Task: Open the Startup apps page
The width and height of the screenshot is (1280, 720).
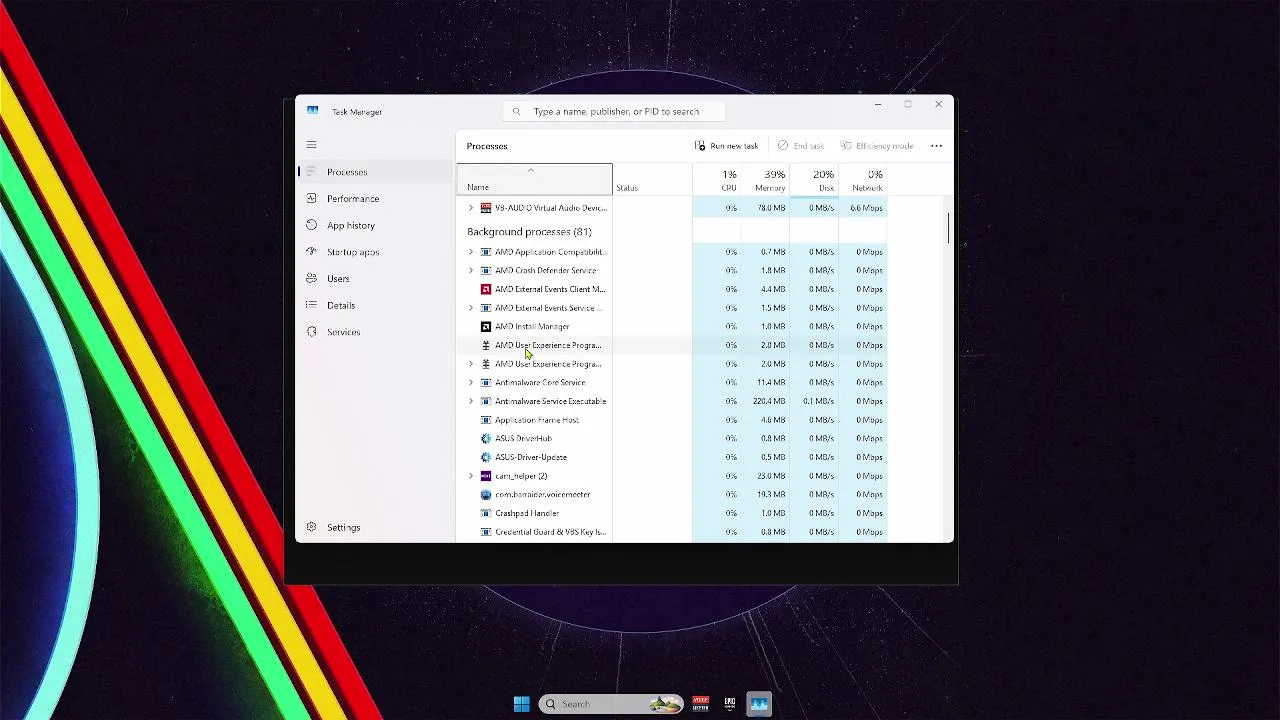Action: [375, 252]
